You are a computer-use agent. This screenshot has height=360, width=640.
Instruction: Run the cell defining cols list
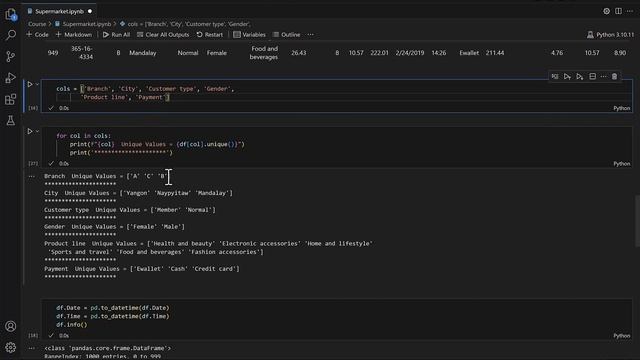(30, 84)
